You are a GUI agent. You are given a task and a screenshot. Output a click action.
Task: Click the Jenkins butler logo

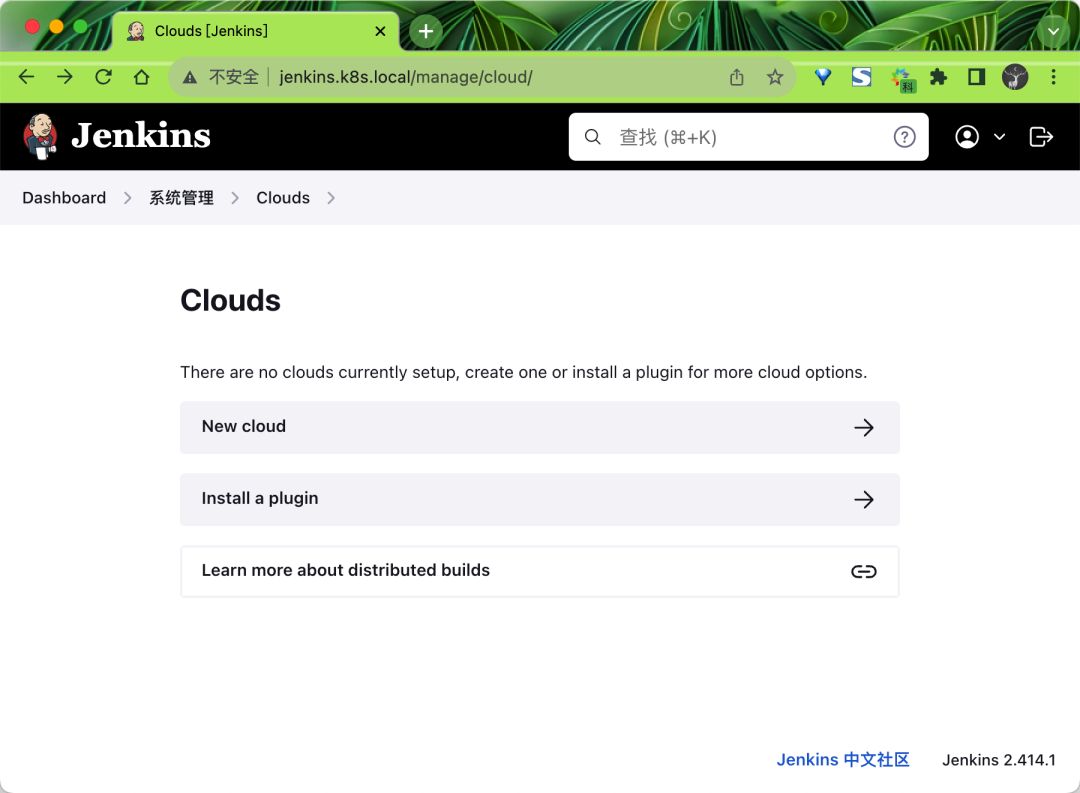click(40, 136)
